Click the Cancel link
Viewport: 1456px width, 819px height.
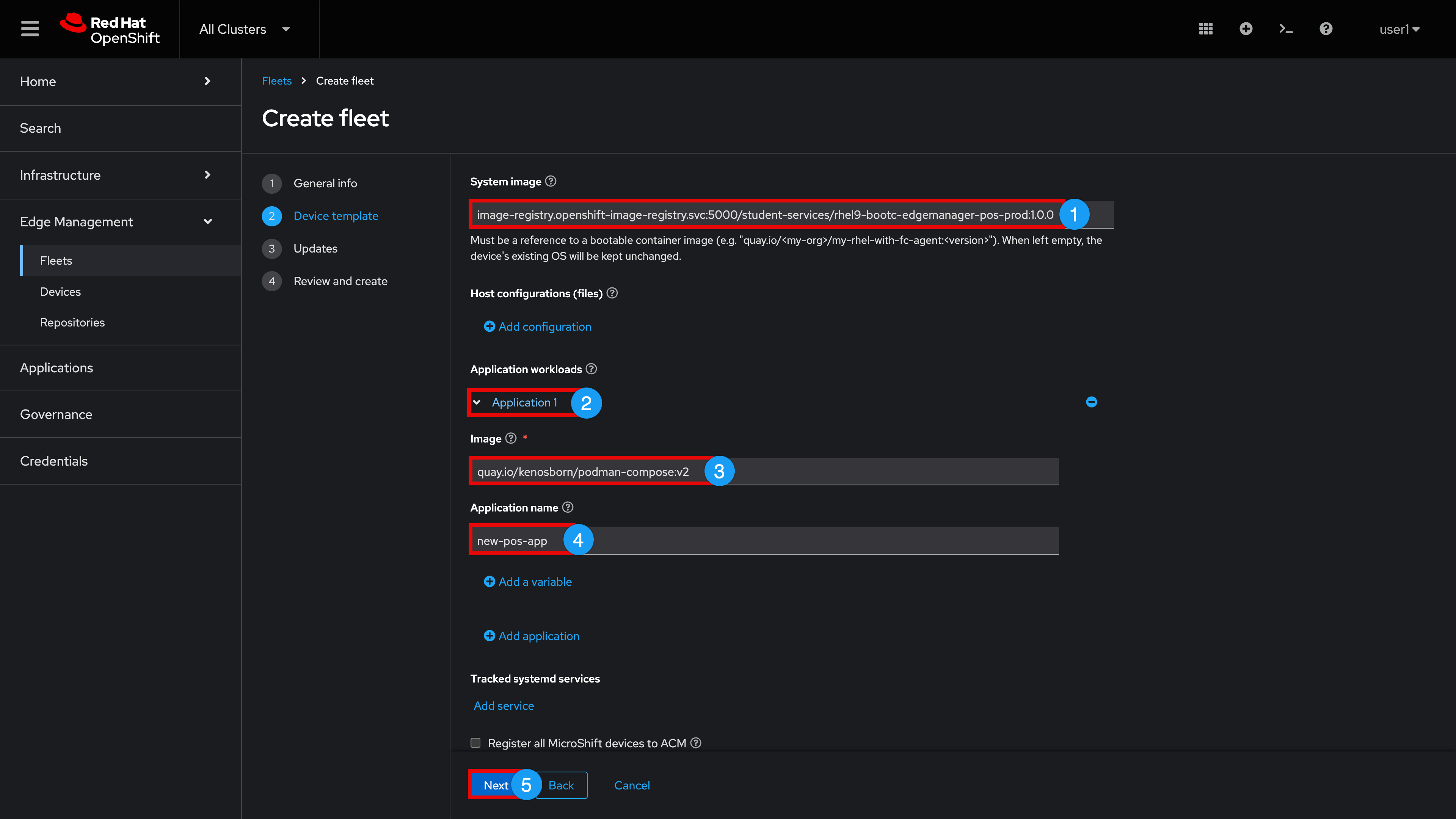point(632,785)
